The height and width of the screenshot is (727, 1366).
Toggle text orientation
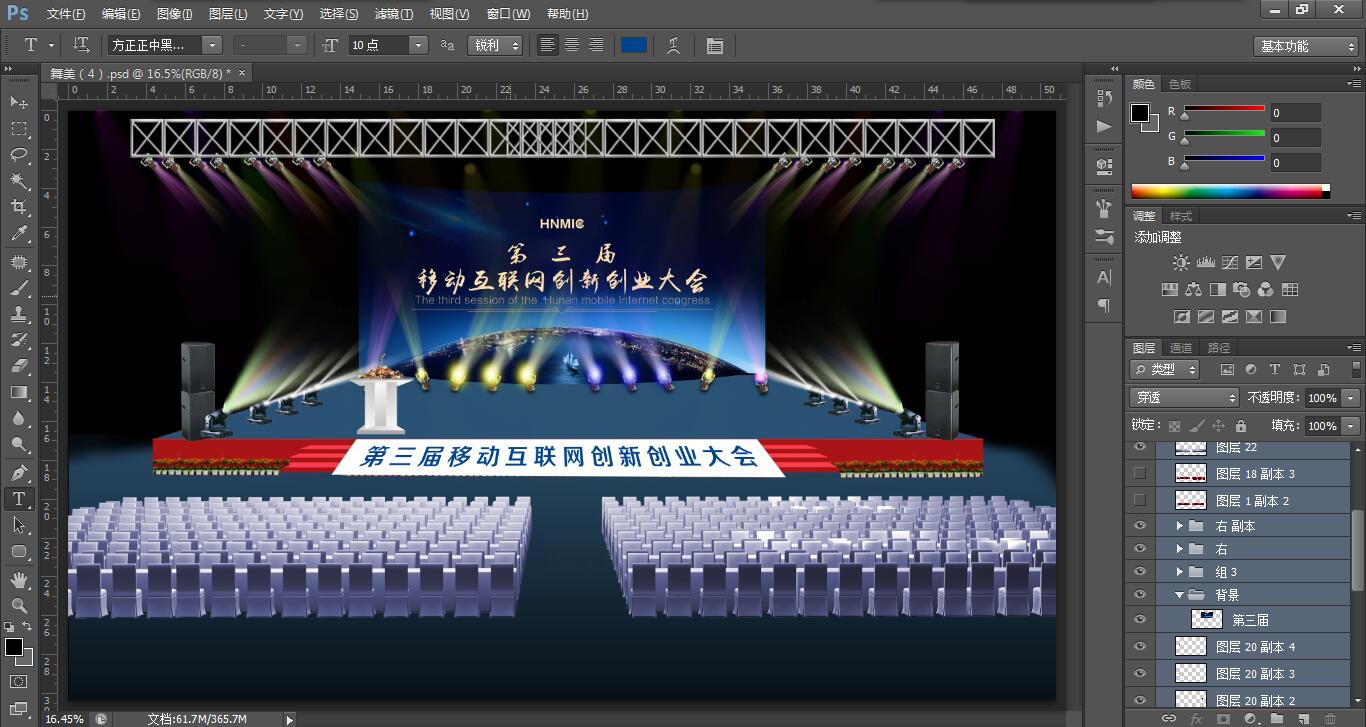click(82, 45)
